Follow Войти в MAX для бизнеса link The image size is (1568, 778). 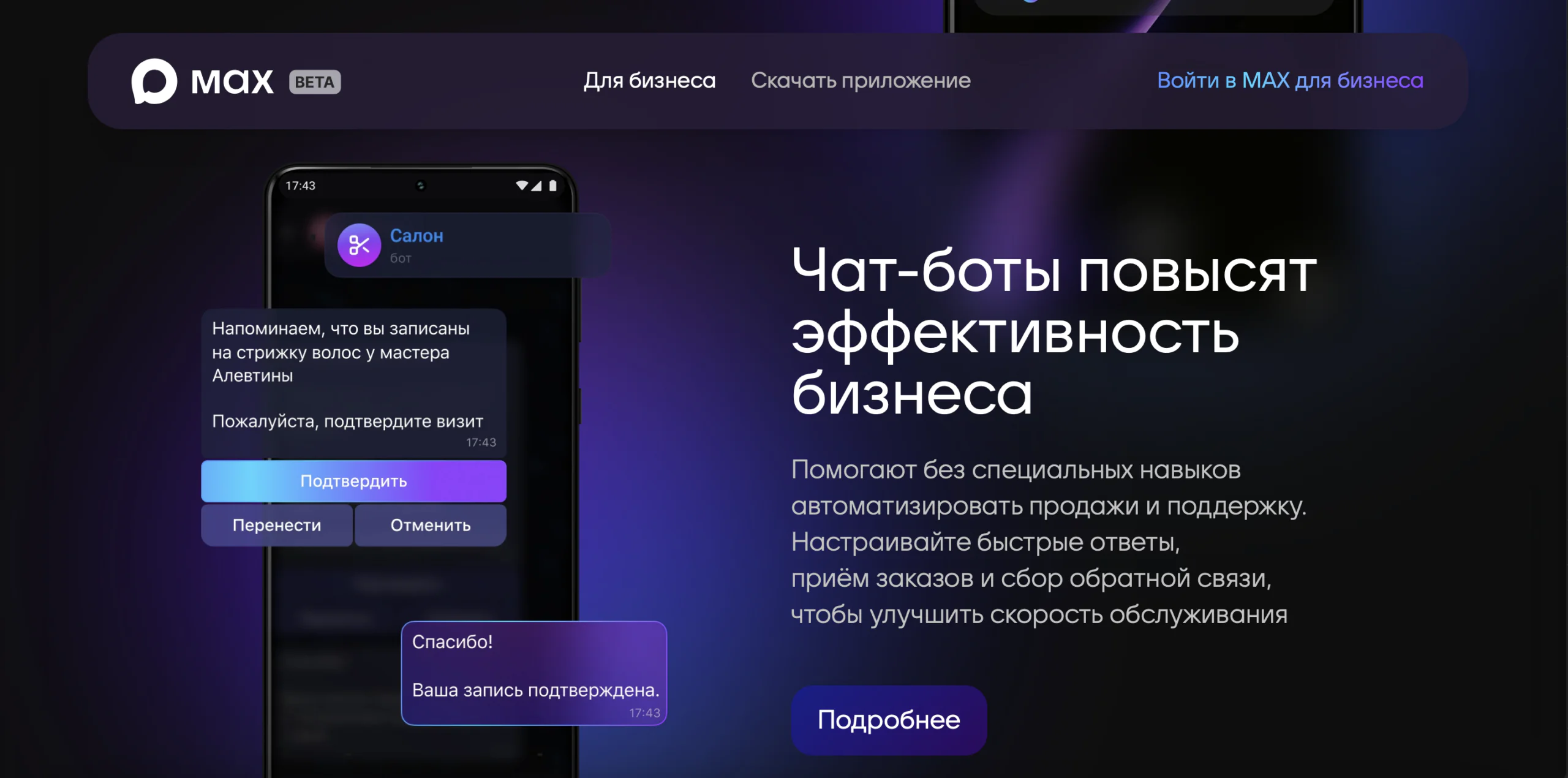coord(1290,81)
